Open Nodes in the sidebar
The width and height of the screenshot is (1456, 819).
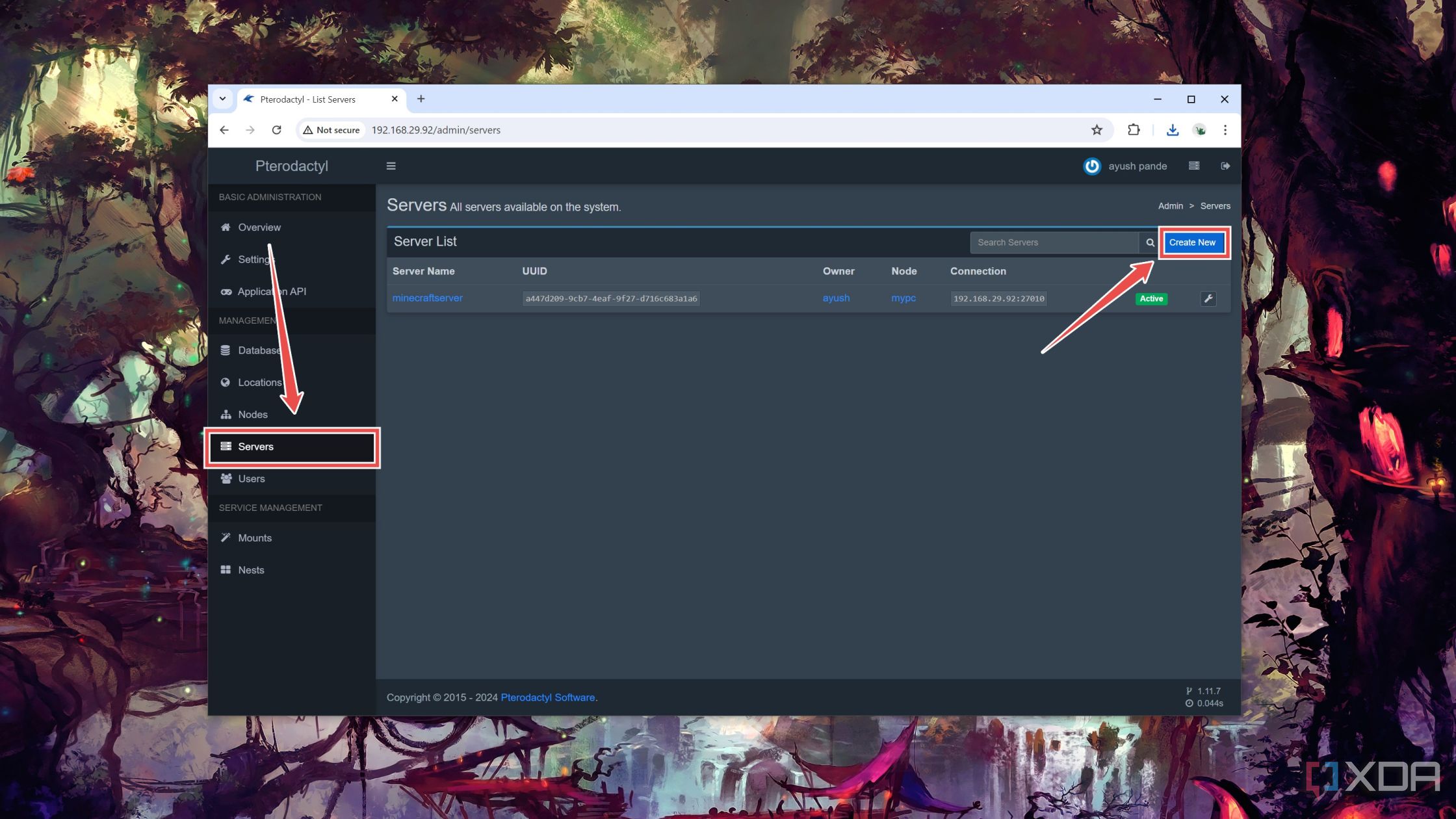(292, 415)
